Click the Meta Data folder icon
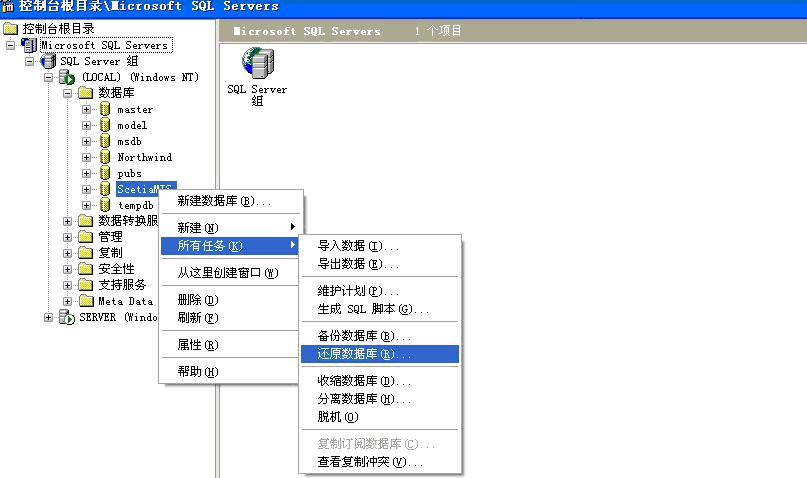The height and width of the screenshot is (478, 807). (85, 301)
